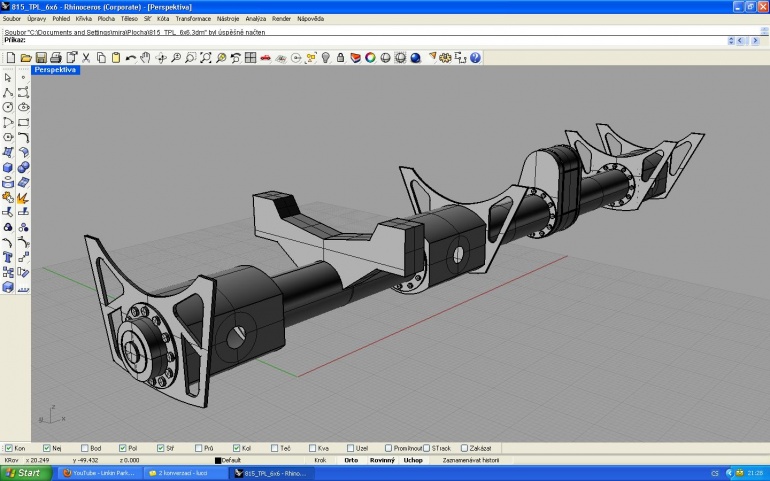Screen dimensions: 770x481
Task: Select the Box solid tool
Action: (x=8, y=168)
